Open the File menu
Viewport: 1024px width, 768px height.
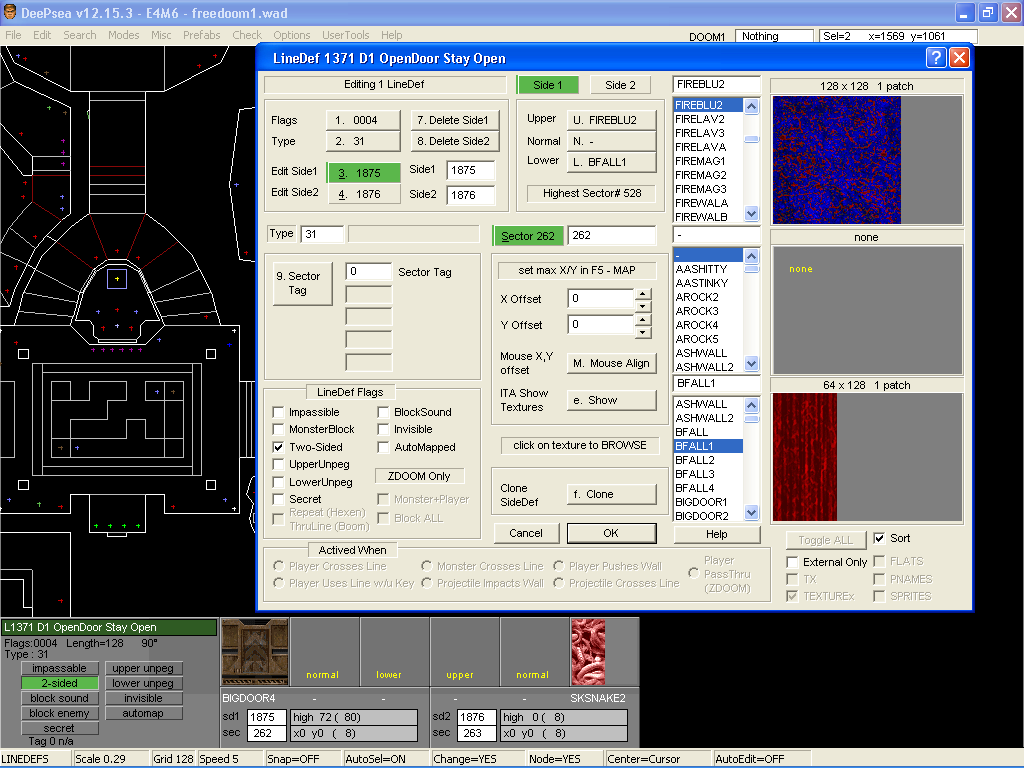[13, 35]
